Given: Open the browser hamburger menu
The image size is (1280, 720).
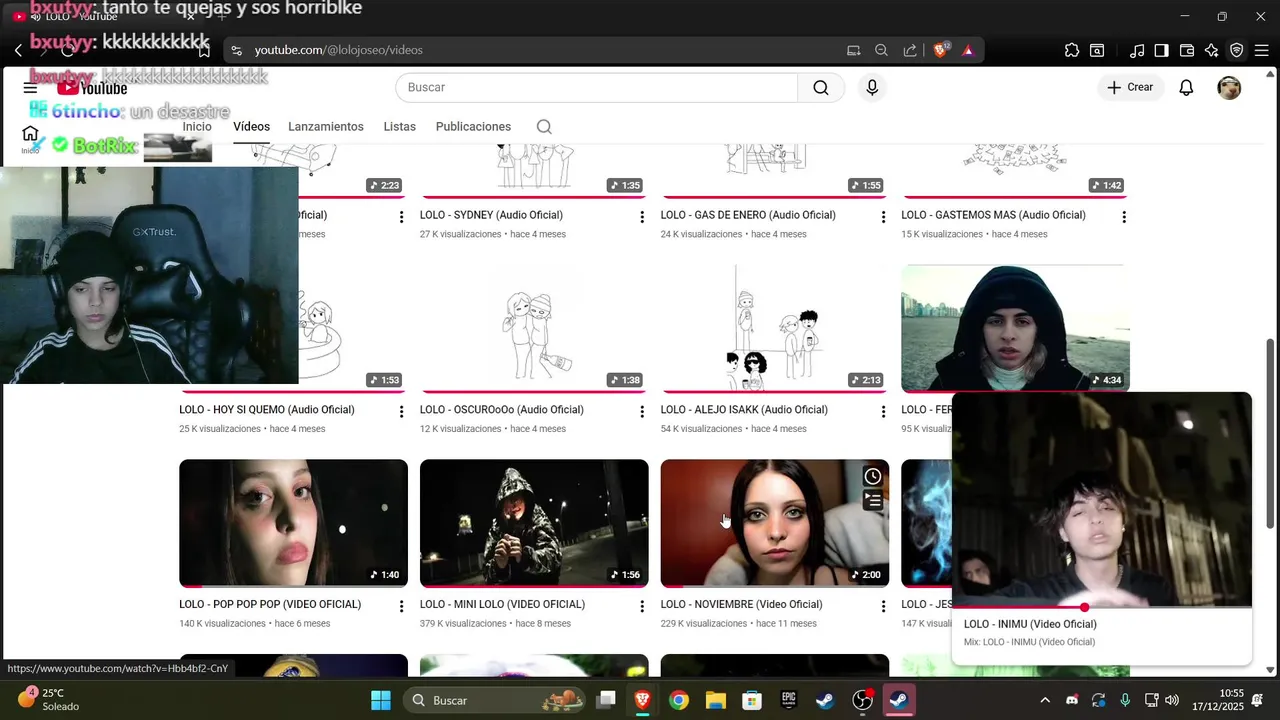Looking at the screenshot, I should [1263, 50].
